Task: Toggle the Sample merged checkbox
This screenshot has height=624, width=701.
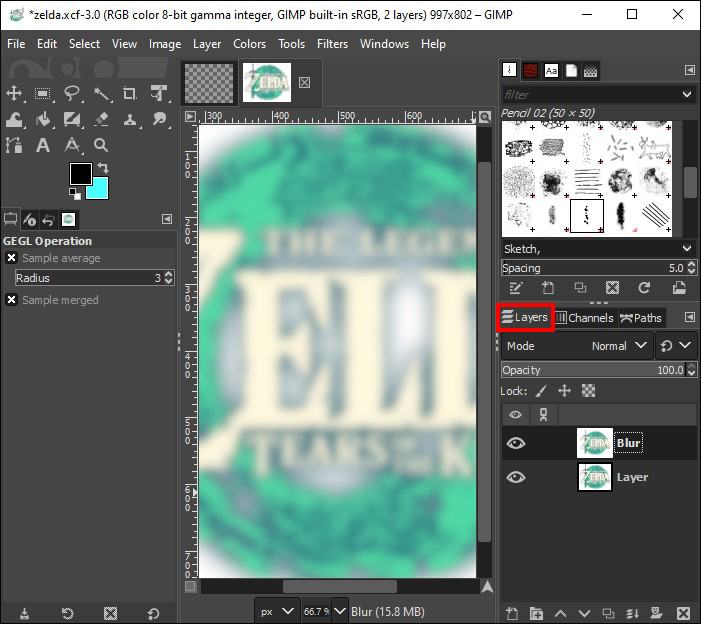Action: 12,299
